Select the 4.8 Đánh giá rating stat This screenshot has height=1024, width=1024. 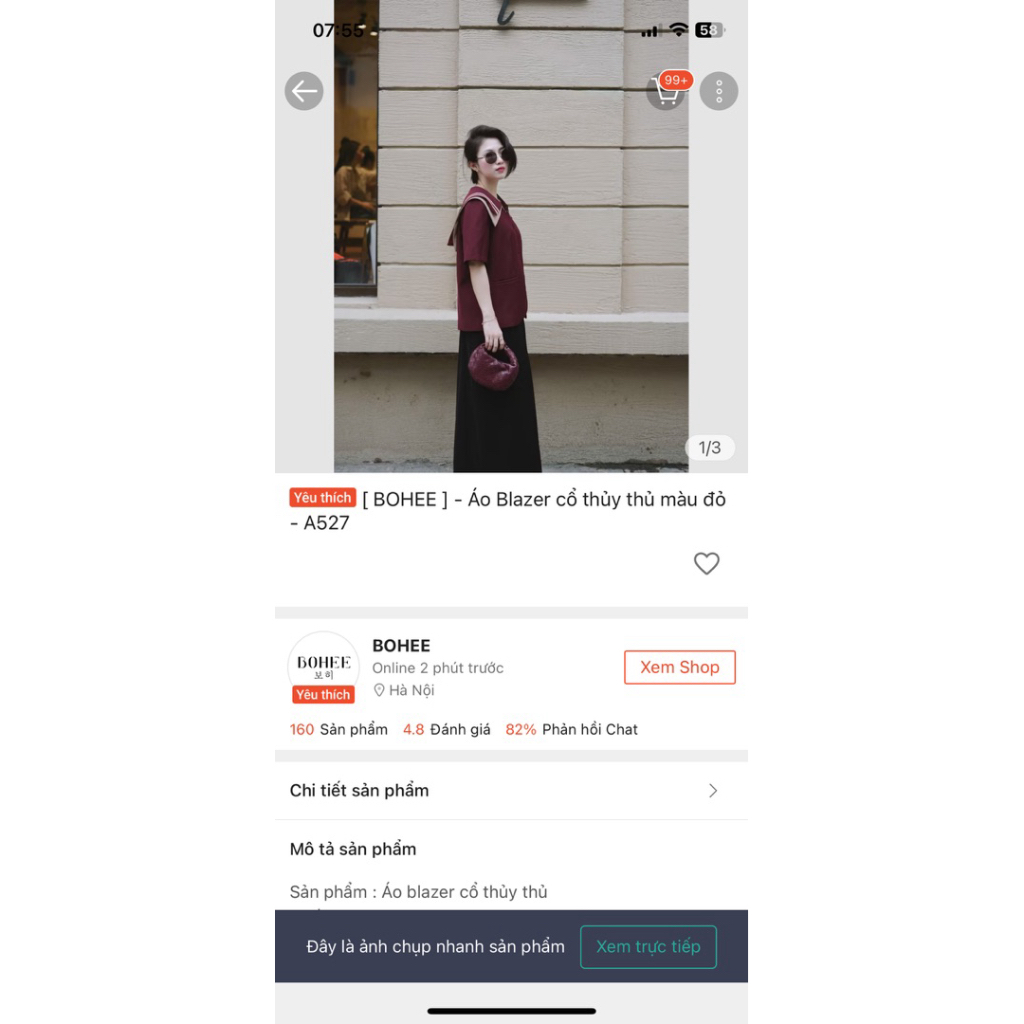(x=446, y=729)
